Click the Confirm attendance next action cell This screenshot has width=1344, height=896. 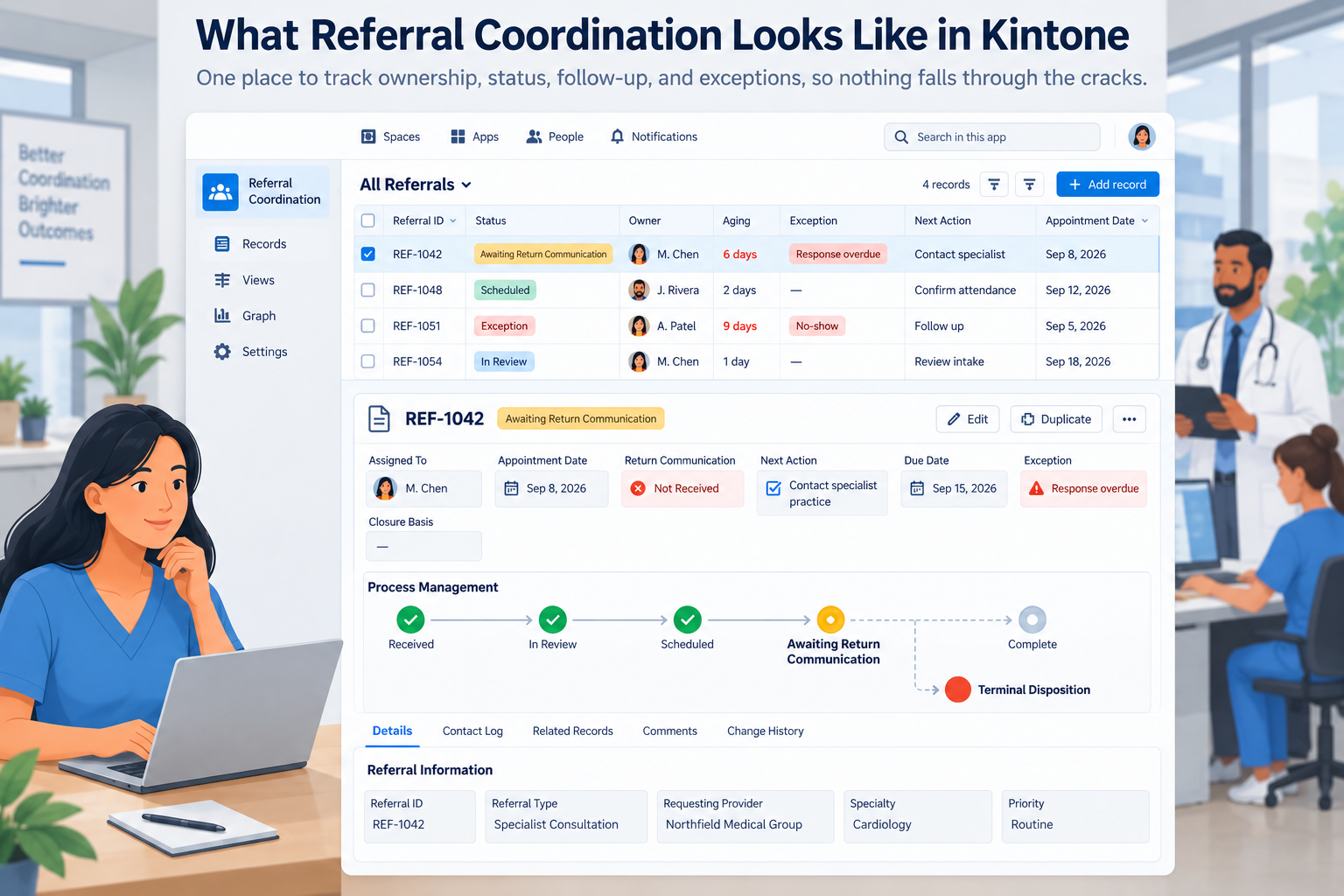[x=965, y=290]
